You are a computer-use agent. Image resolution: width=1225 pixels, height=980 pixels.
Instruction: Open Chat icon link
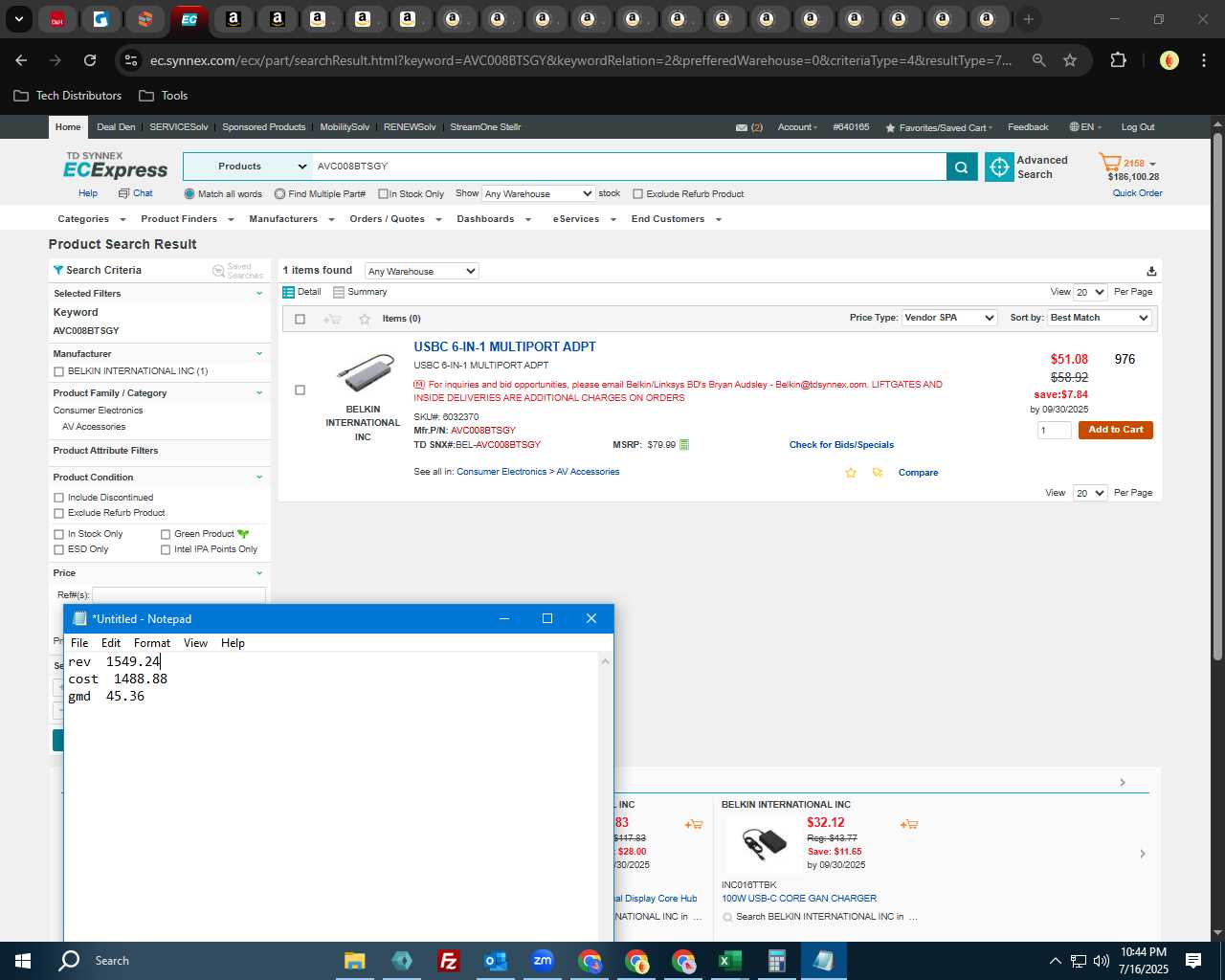(x=123, y=193)
